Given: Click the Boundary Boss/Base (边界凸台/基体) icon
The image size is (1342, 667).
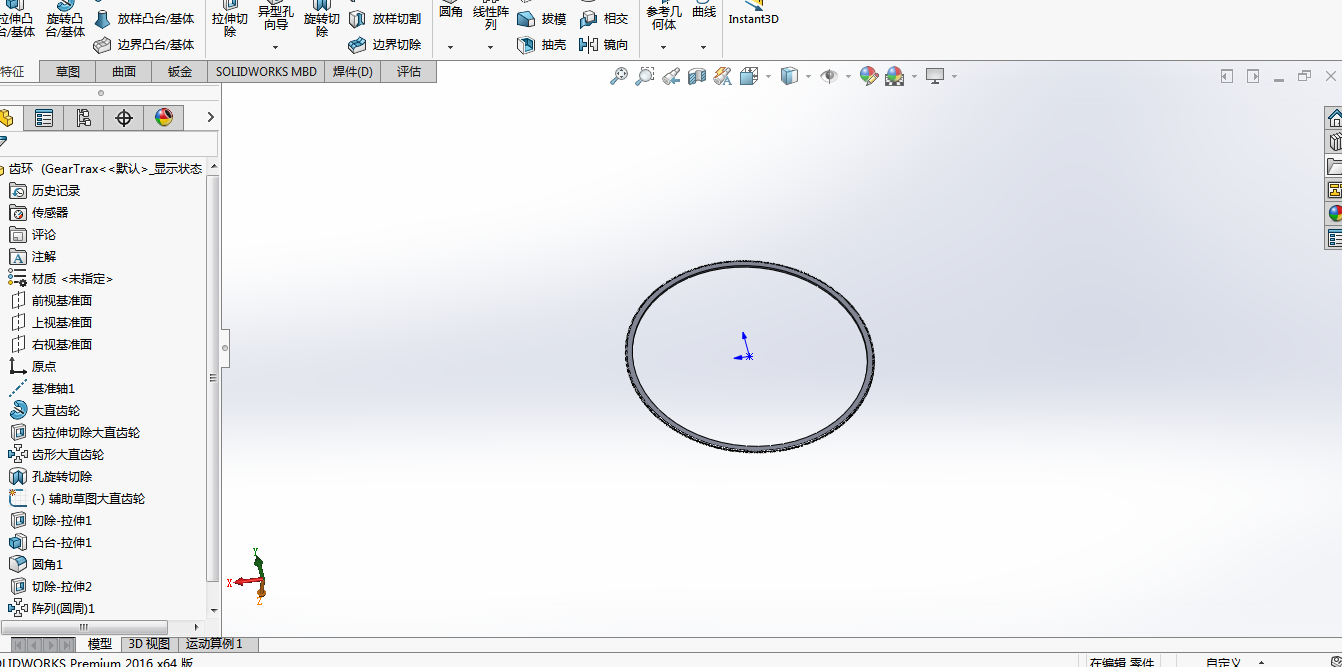Looking at the screenshot, I should [x=103, y=45].
